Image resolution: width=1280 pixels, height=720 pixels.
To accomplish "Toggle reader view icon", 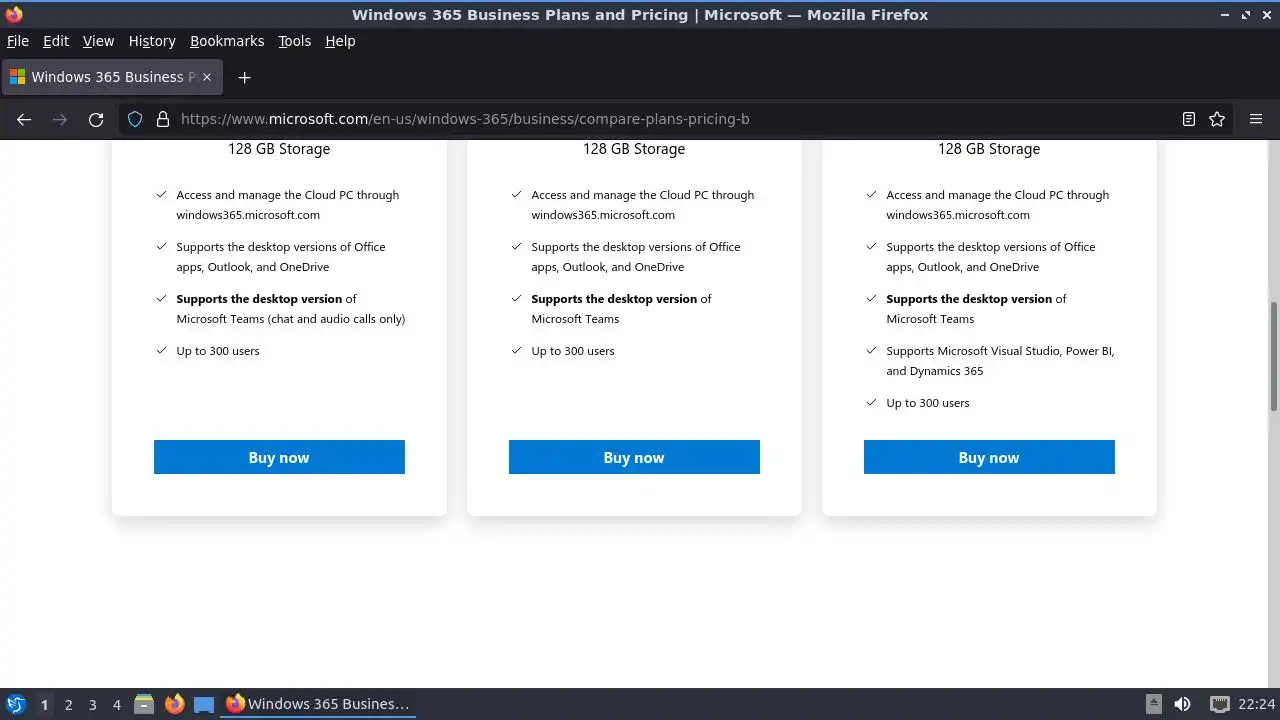I will 1189,119.
